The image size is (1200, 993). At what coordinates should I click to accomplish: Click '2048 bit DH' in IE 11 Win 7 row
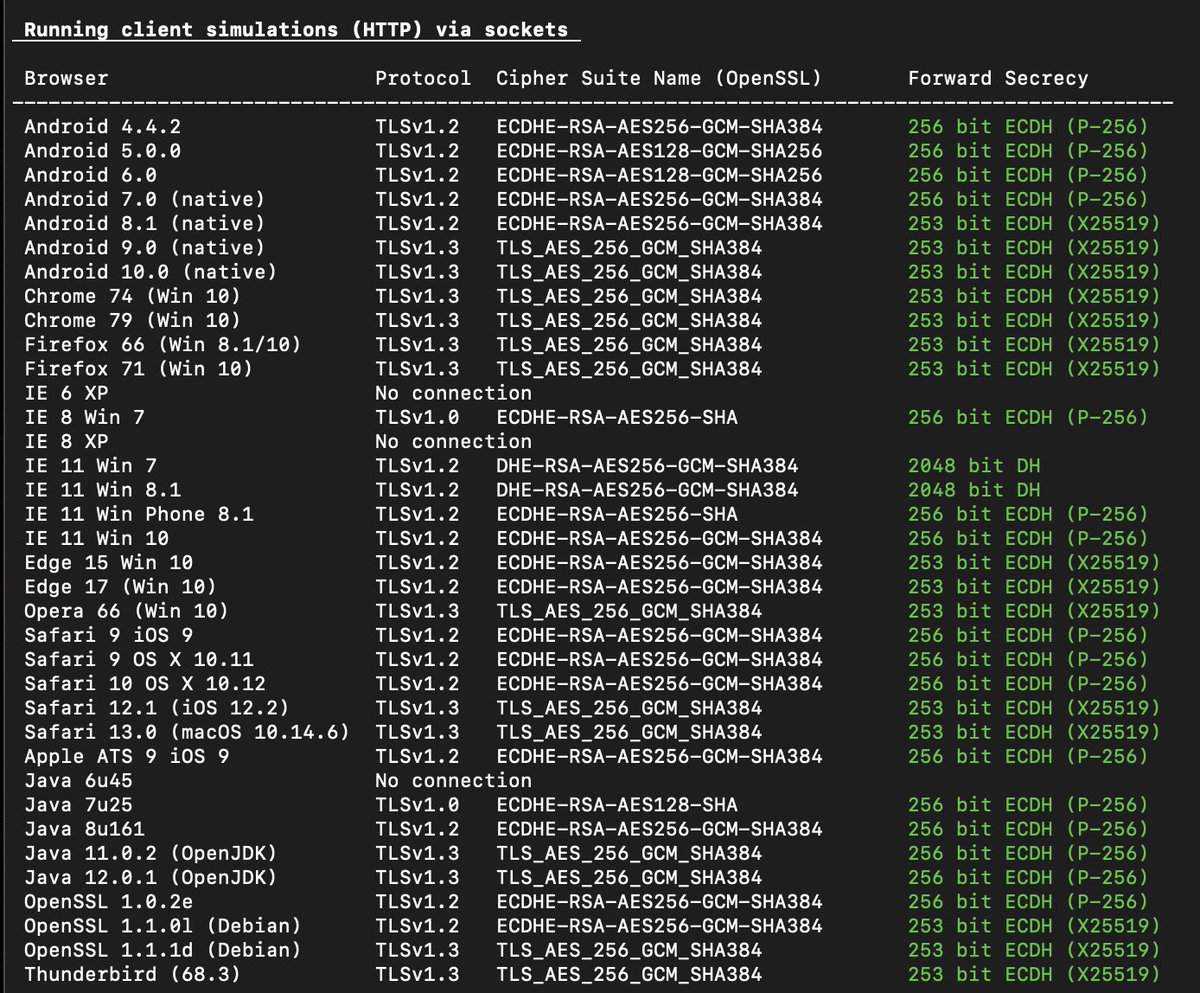974,466
